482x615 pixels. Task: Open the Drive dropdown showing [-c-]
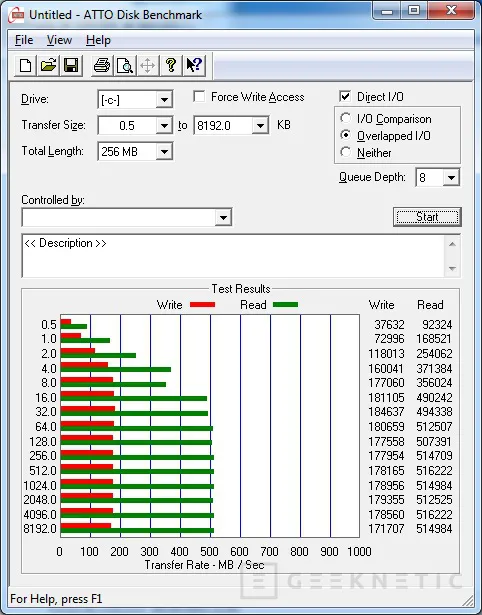click(164, 100)
